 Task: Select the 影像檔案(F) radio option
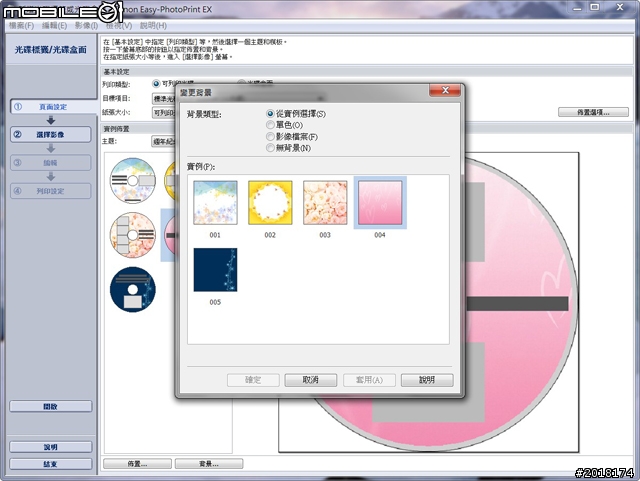tap(292, 136)
